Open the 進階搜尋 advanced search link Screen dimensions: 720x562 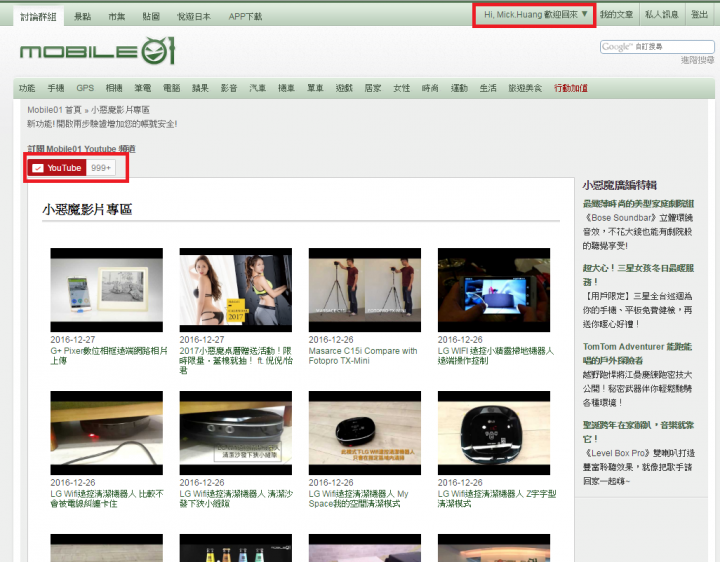[x=697, y=60]
